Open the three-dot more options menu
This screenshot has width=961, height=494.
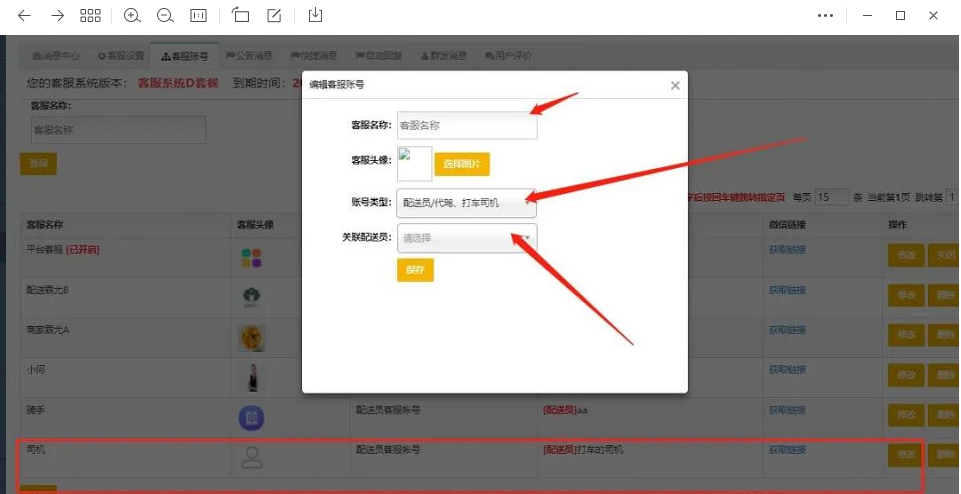point(825,15)
